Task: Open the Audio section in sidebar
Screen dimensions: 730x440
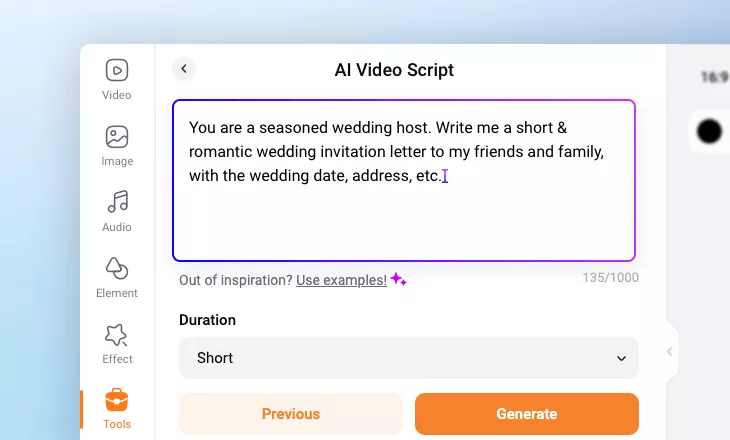Action: 117,212
